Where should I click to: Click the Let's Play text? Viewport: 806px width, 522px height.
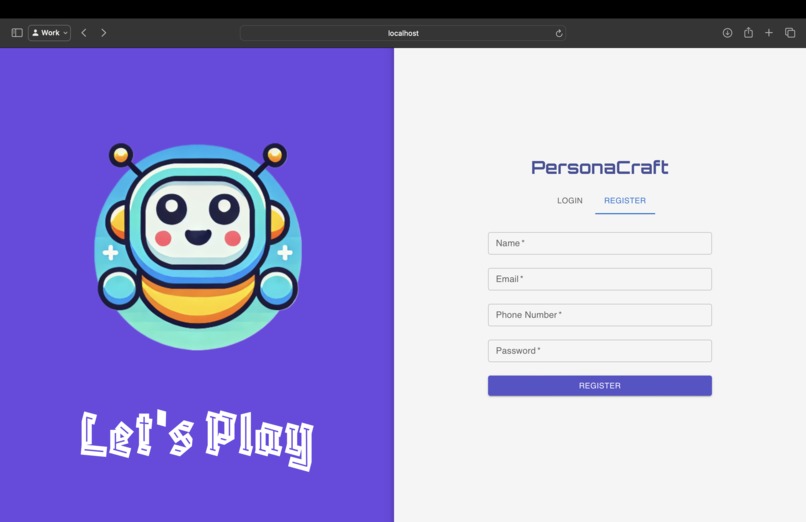(x=197, y=440)
